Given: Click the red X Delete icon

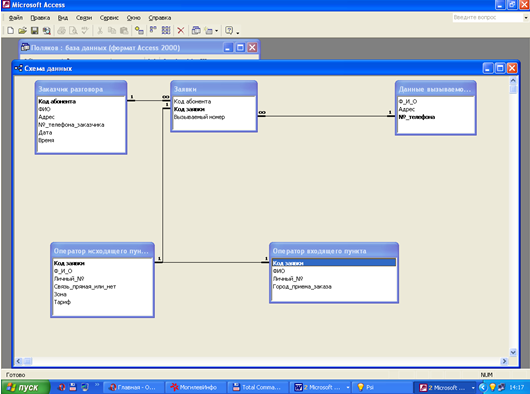Looking at the screenshot, I should click(181, 31).
